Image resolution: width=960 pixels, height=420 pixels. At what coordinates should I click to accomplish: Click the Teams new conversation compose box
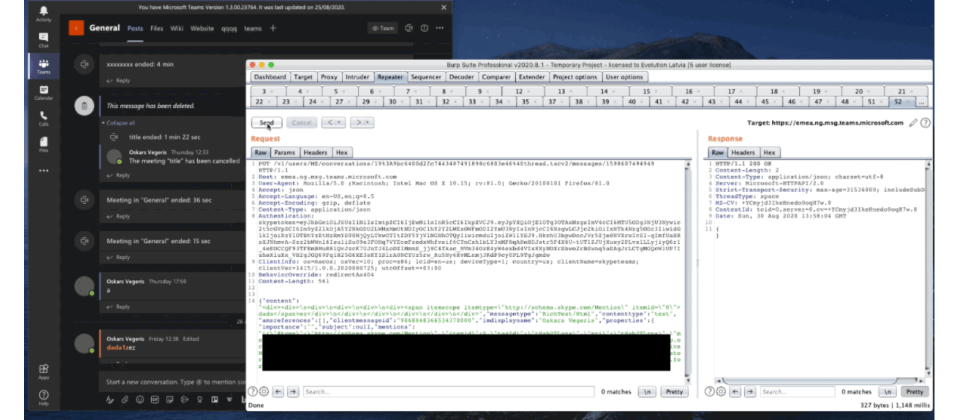coord(173,382)
